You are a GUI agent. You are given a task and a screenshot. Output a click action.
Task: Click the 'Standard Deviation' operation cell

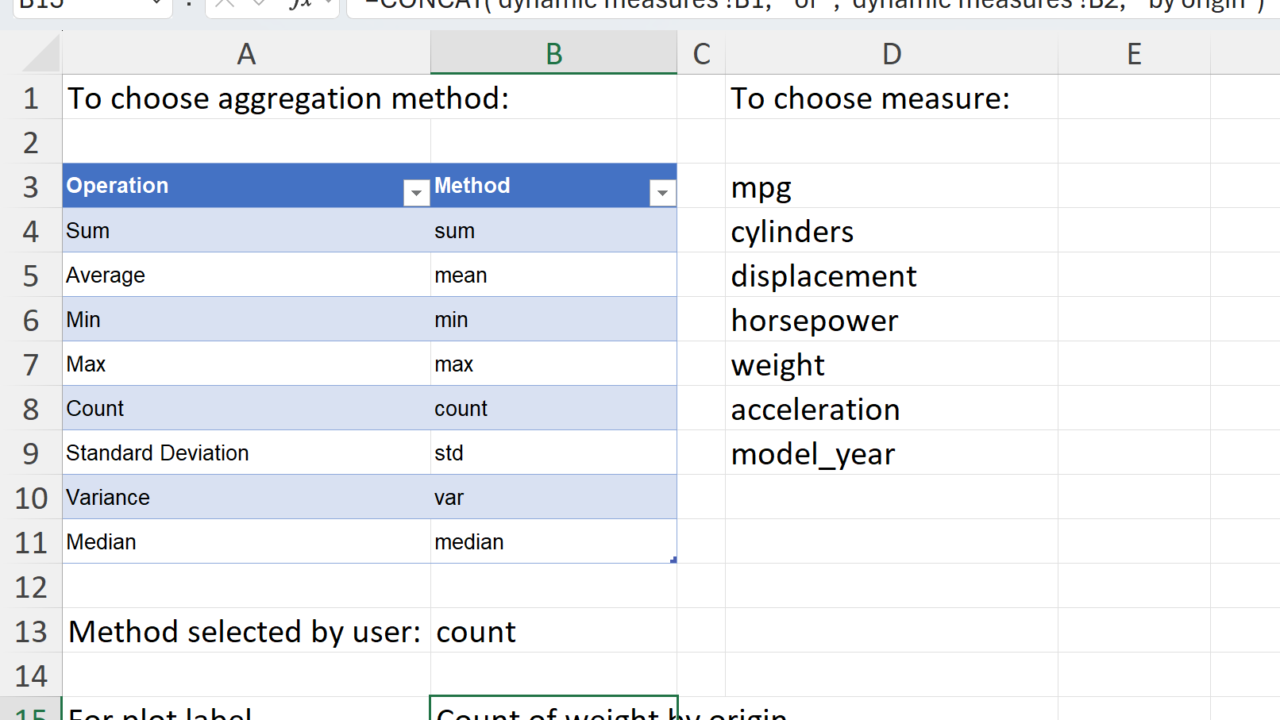pyautogui.click(x=157, y=453)
